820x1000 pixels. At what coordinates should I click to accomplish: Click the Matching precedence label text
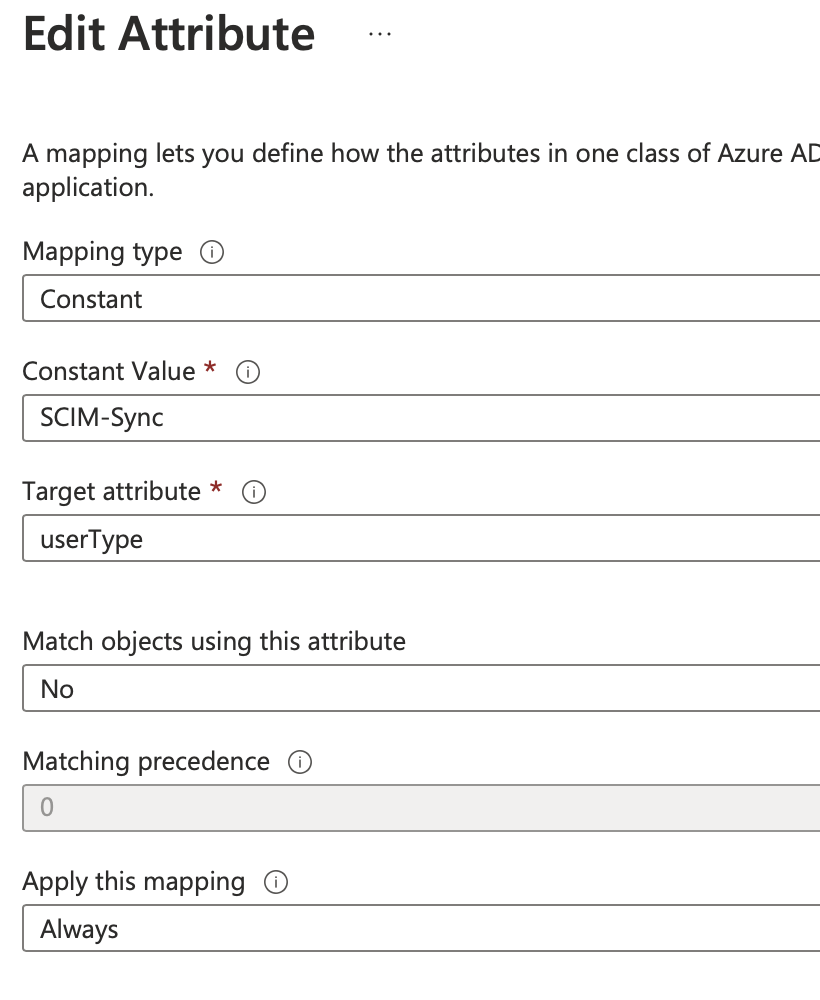pos(146,761)
